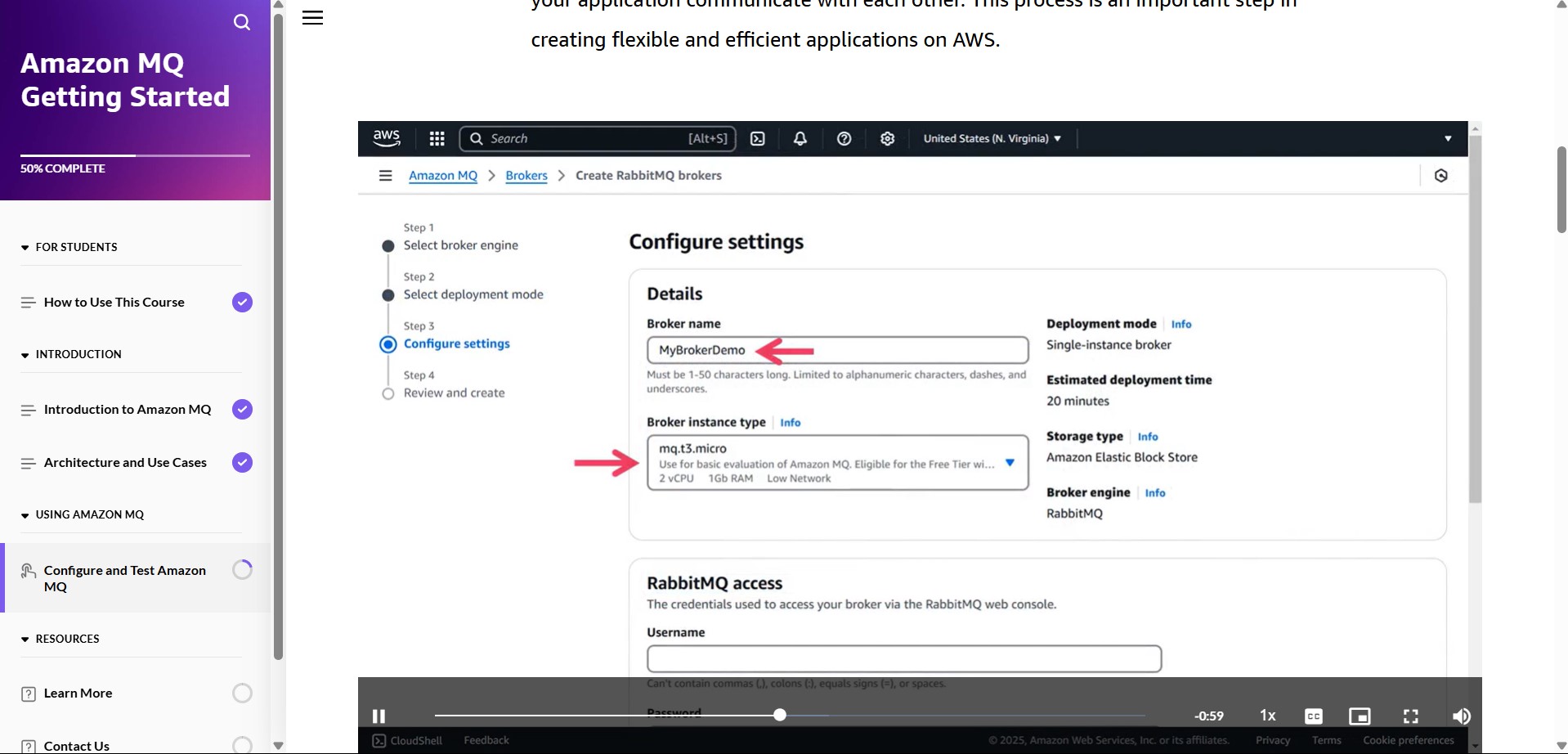This screenshot has height=754, width=1568.
Task: Click progress circle for Configure and Test
Action: [x=242, y=570]
